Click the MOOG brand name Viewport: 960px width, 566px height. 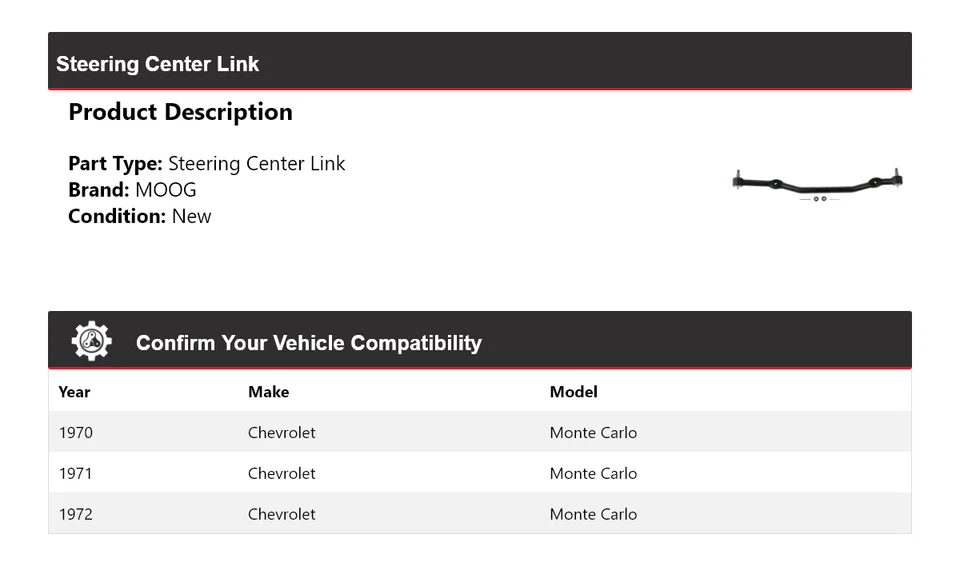click(x=166, y=190)
